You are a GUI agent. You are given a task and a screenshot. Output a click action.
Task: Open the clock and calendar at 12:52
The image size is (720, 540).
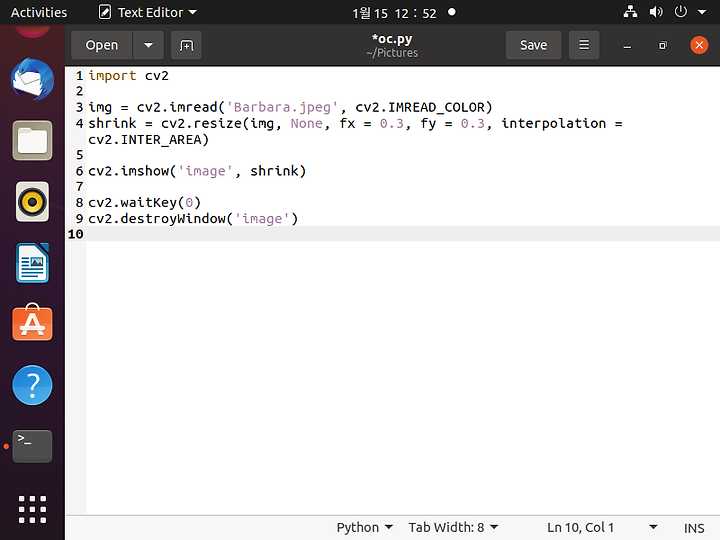(x=394, y=13)
